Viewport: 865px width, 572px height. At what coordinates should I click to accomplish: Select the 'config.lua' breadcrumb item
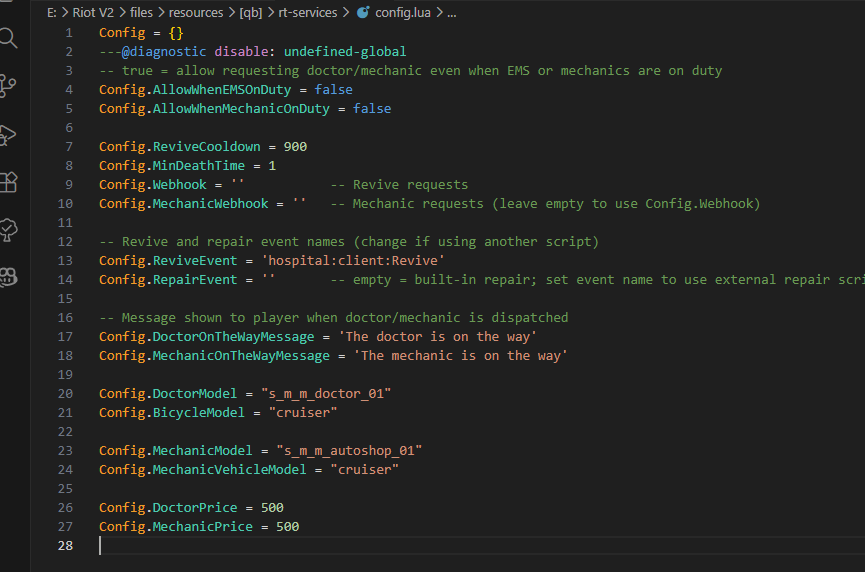(x=403, y=12)
